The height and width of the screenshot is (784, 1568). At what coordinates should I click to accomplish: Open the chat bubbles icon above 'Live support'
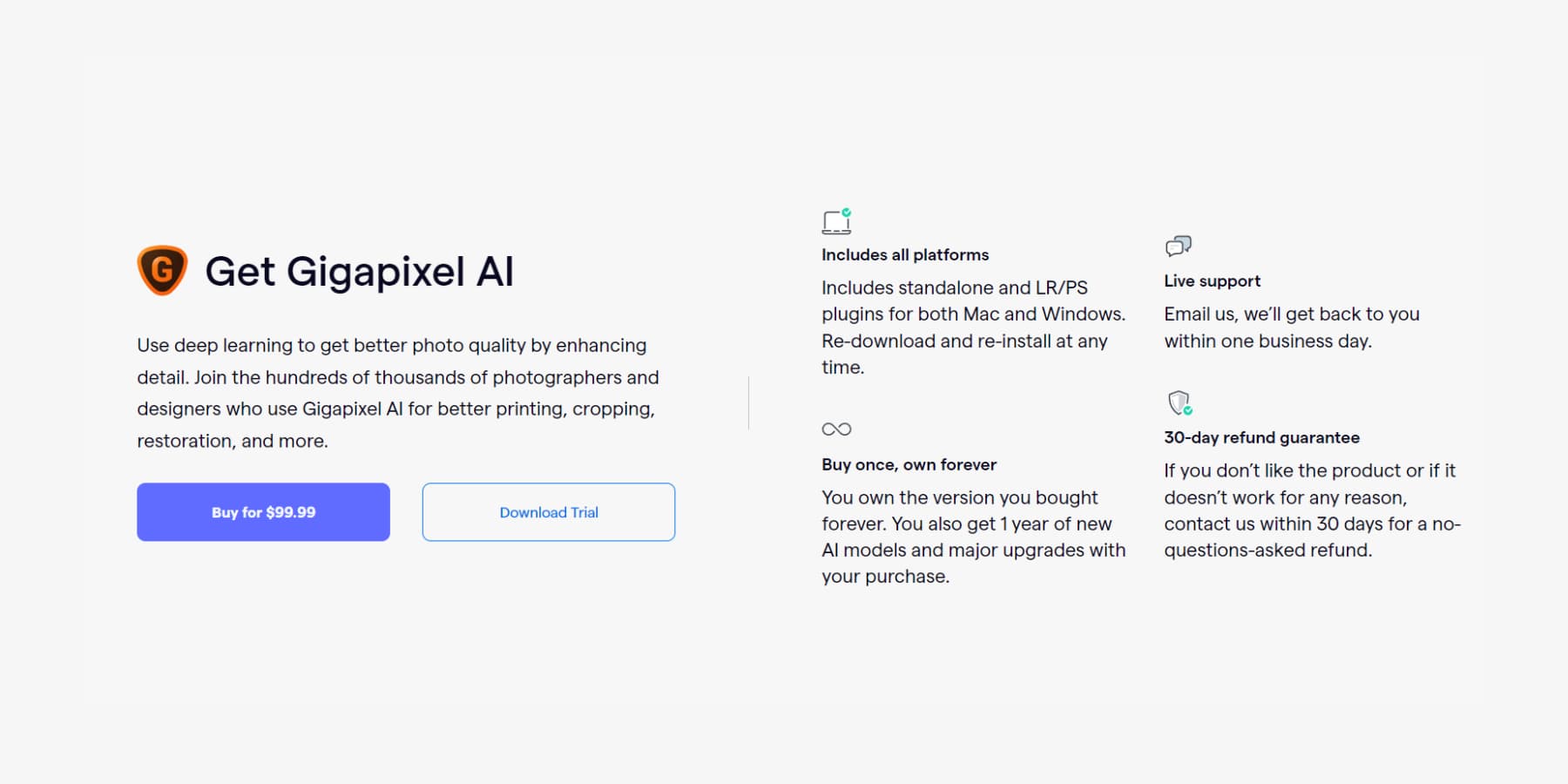click(x=1178, y=247)
